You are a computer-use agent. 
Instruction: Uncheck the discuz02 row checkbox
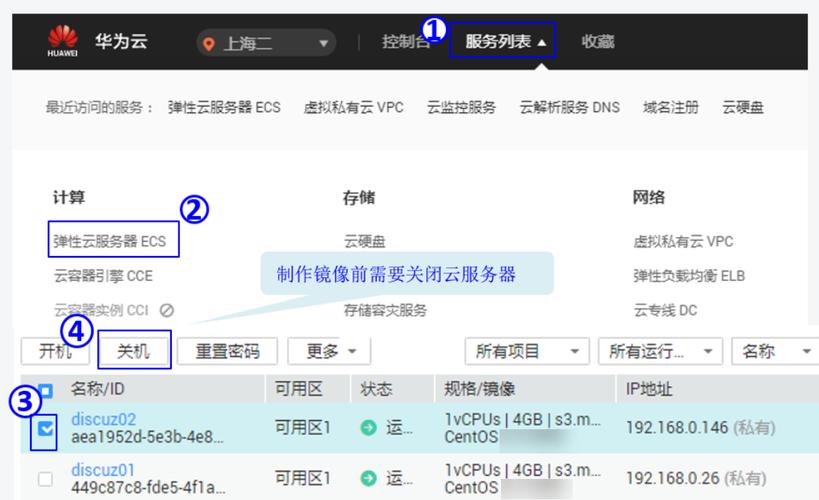[x=45, y=429]
